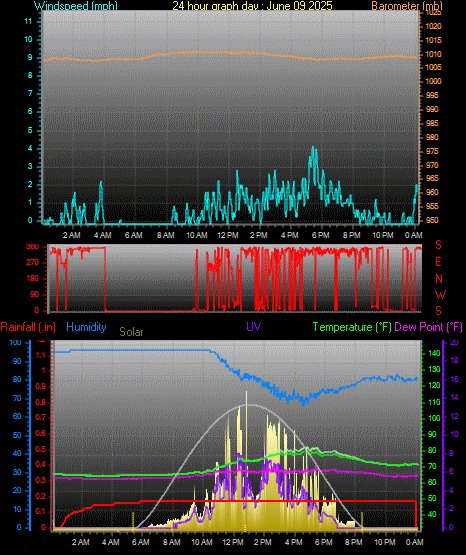This screenshot has width=466, height=555.
Task: Click '6 PM' on the windspeed graph time axis
Action: click(320, 235)
